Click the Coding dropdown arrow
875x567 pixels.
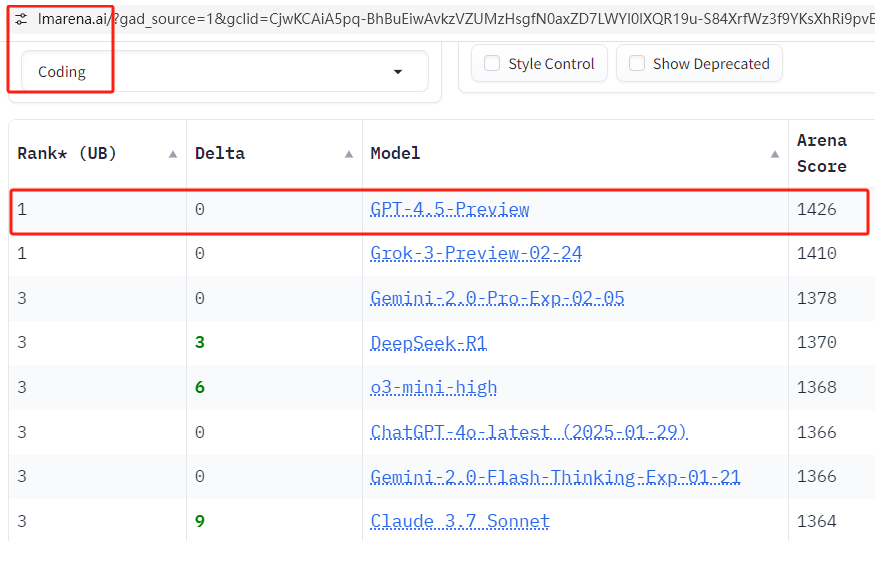point(398,72)
